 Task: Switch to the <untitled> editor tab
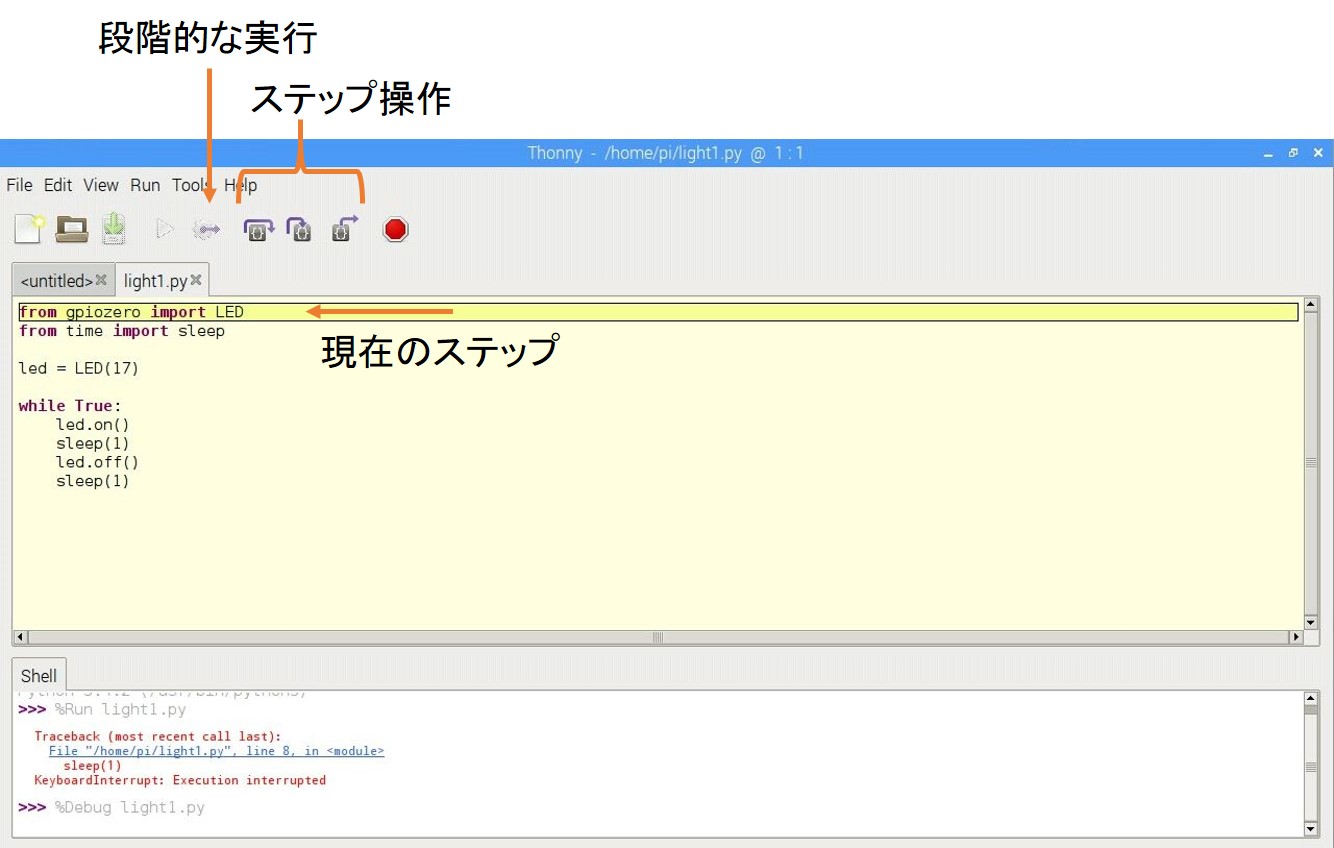pos(56,281)
